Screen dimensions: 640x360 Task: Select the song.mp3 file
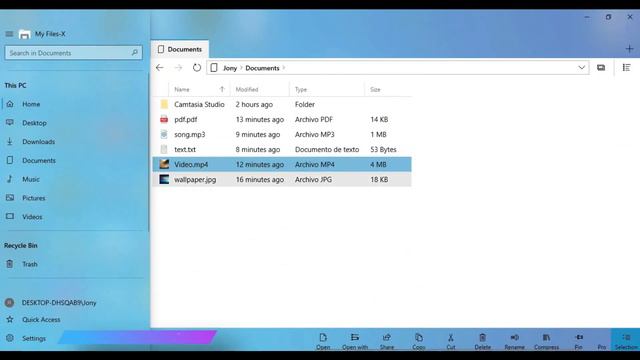click(x=282, y=134)
